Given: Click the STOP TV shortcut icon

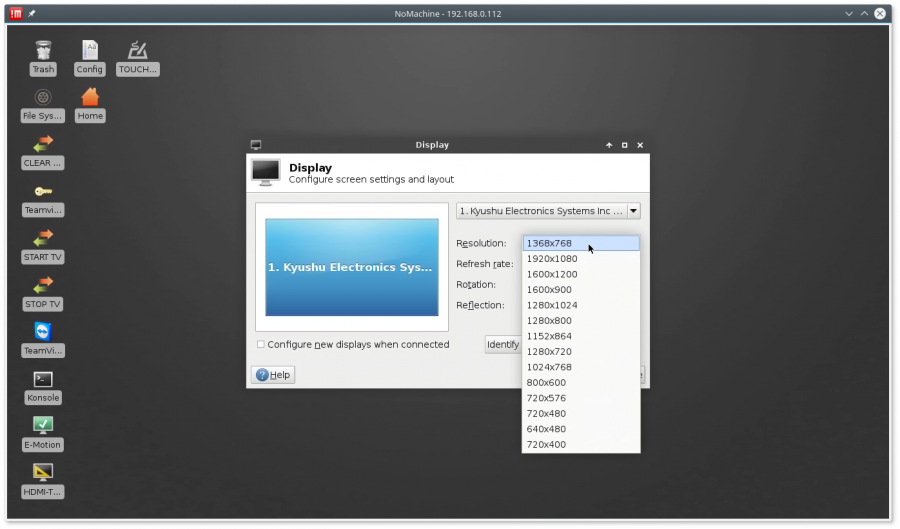Looking at the screenshot, I should click(x=43, y=285).
